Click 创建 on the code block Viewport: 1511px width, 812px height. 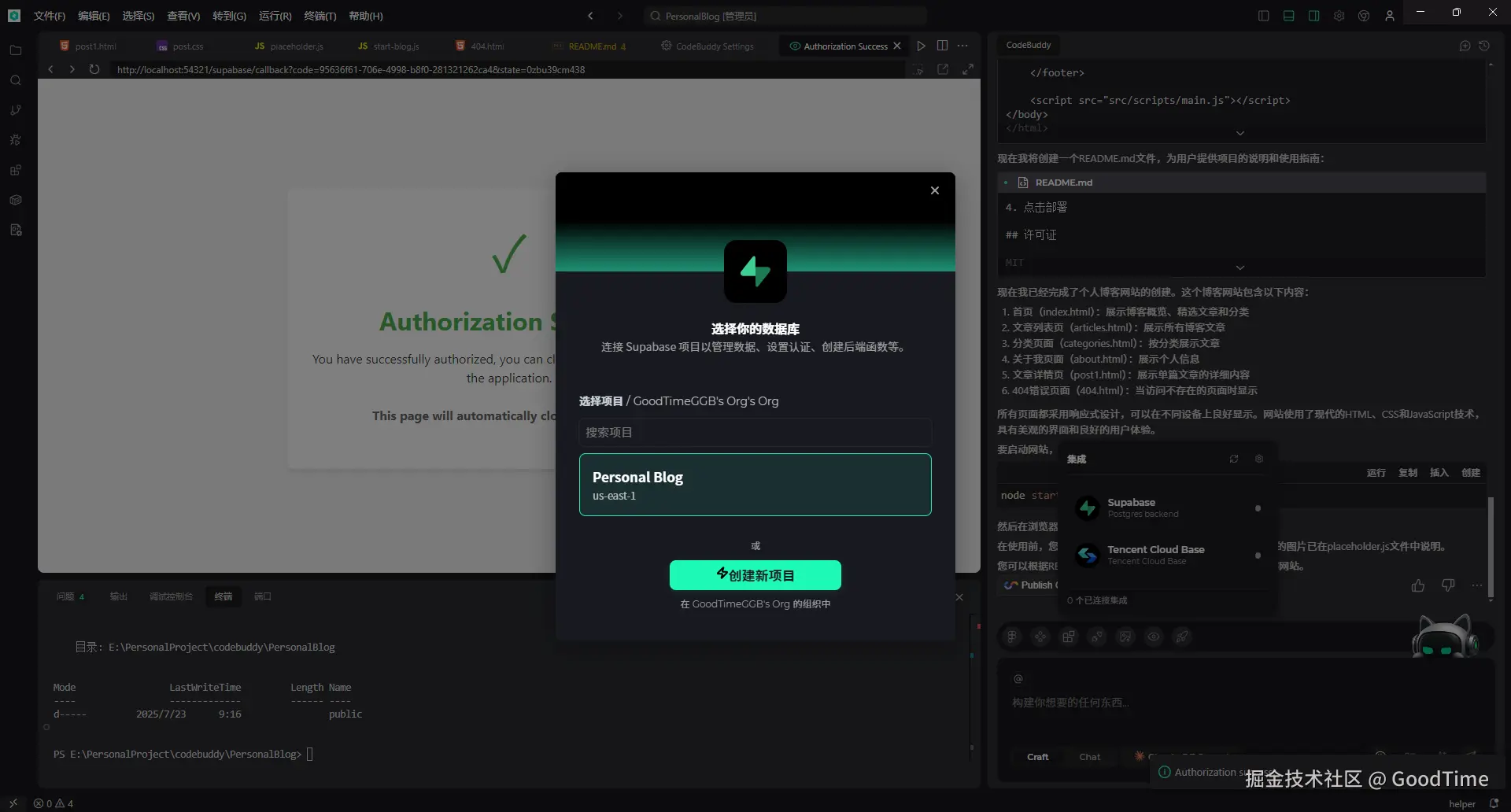tap(1471, 473)
